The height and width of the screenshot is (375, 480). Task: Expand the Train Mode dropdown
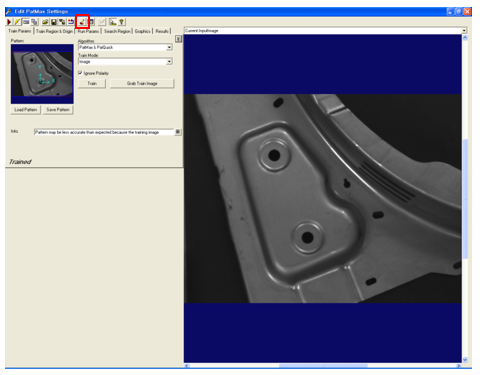click(169, 62)
